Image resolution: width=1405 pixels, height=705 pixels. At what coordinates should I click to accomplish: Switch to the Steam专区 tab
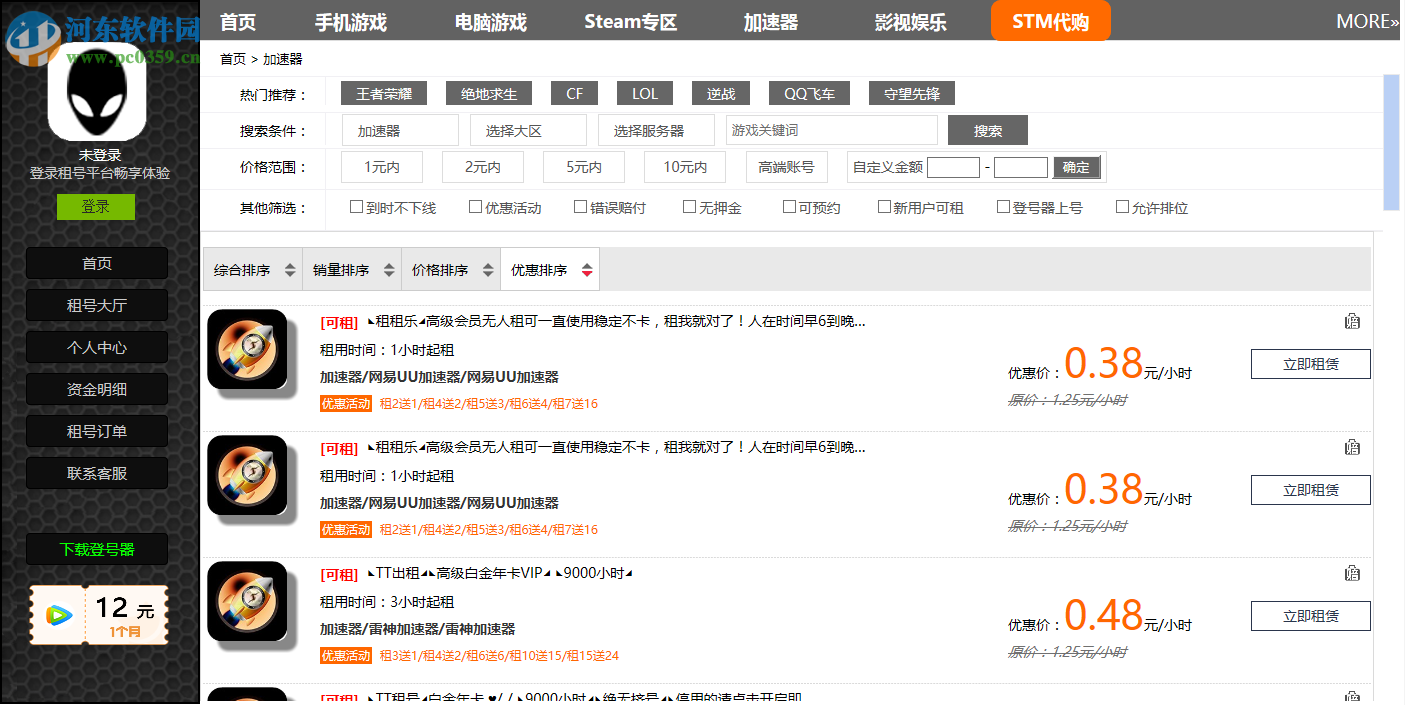point(629,21)
